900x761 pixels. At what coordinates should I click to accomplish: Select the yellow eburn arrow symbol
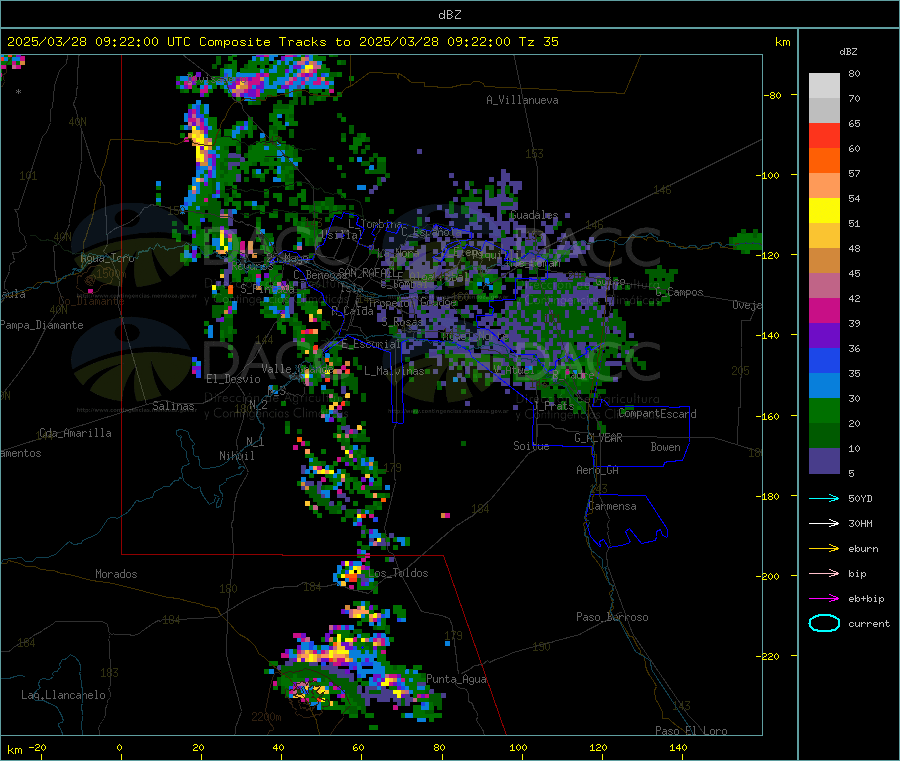[824, 549]
